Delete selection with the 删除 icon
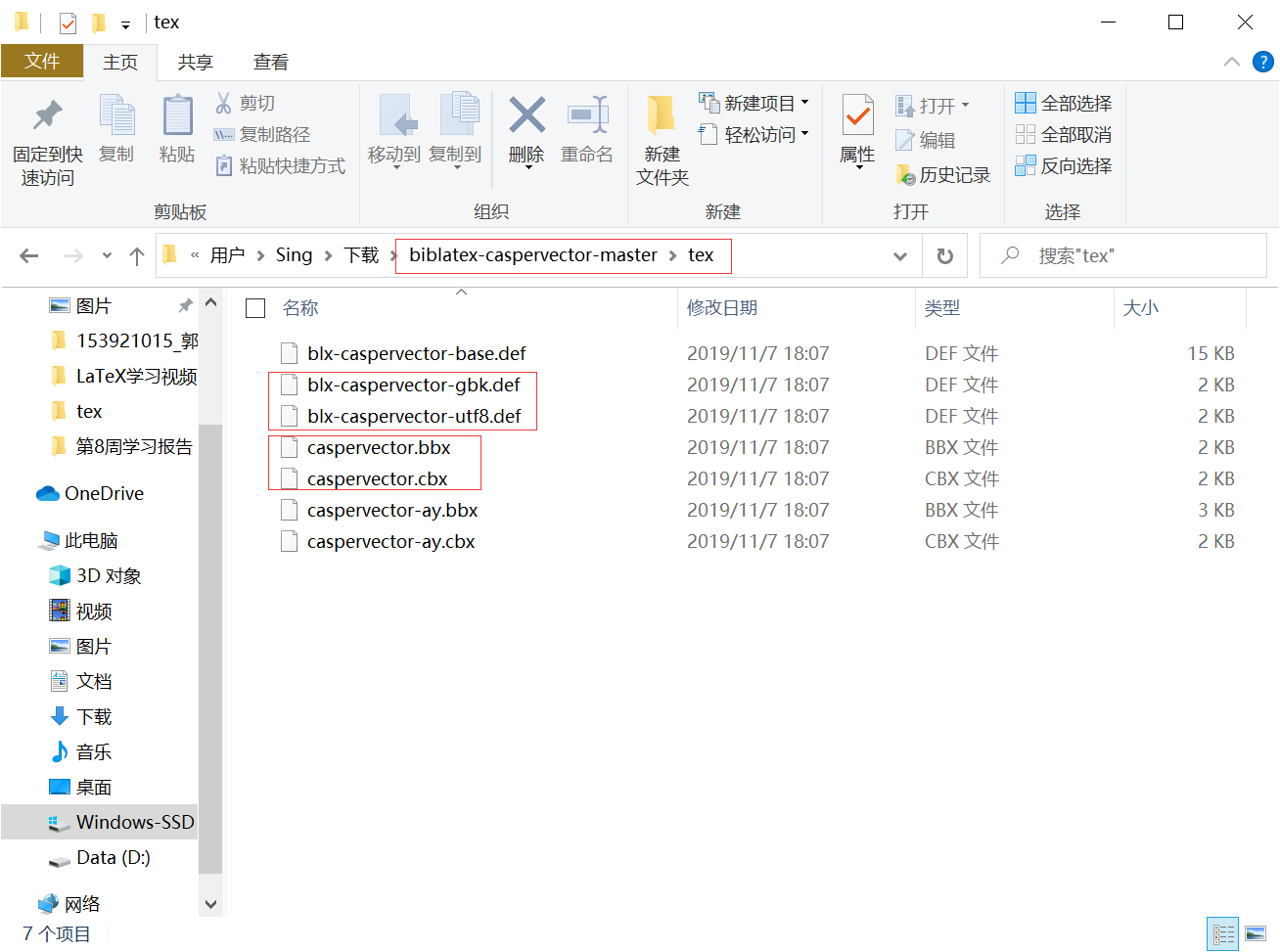 (526, 137)
